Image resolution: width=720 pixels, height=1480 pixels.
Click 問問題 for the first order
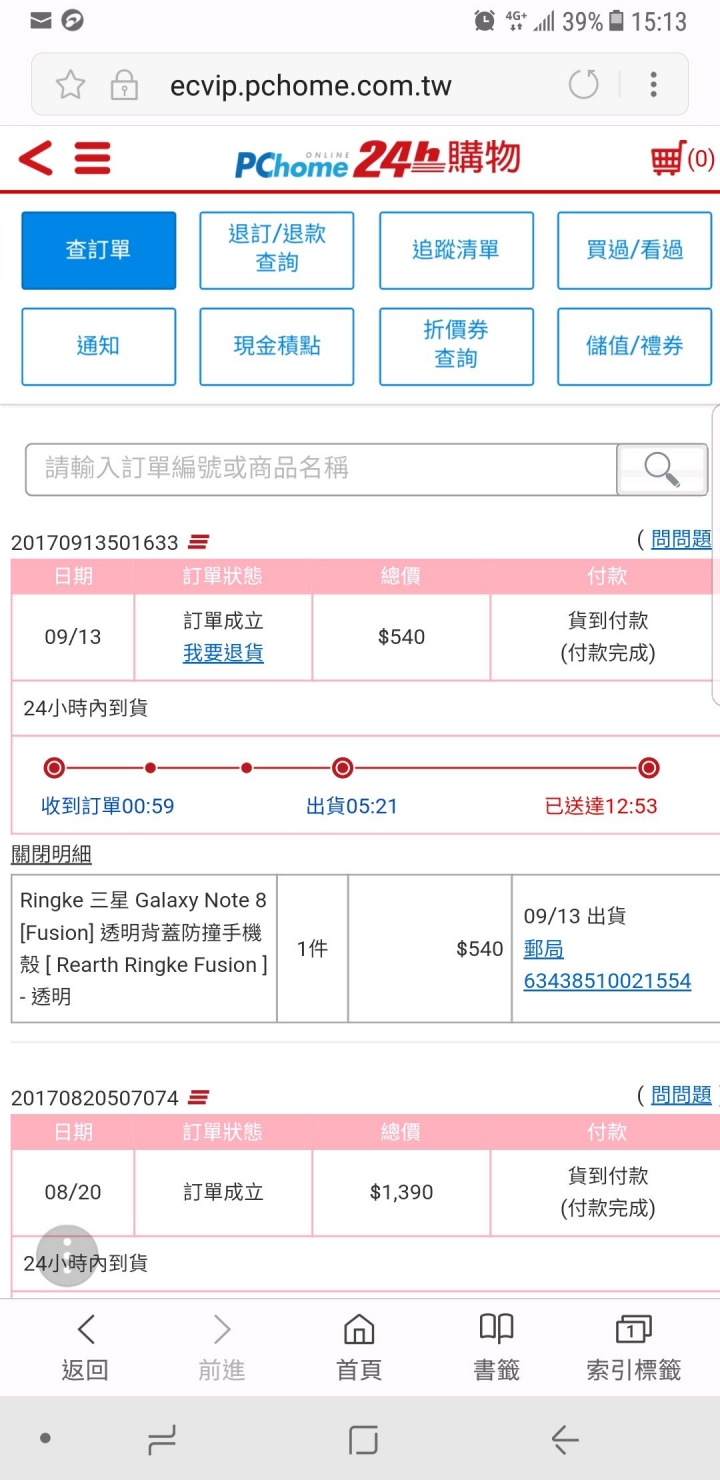pyautogui.click(x=681, y=539)
